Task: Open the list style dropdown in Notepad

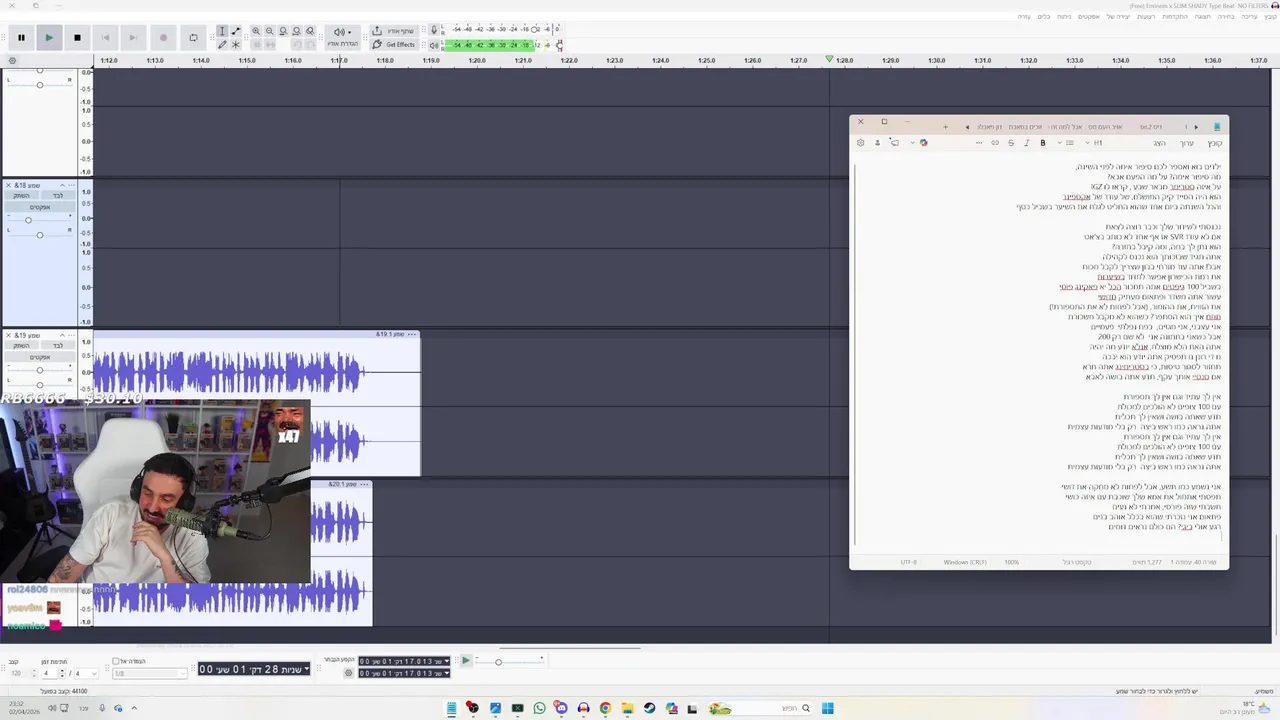Action: [x=1066, y=143]
